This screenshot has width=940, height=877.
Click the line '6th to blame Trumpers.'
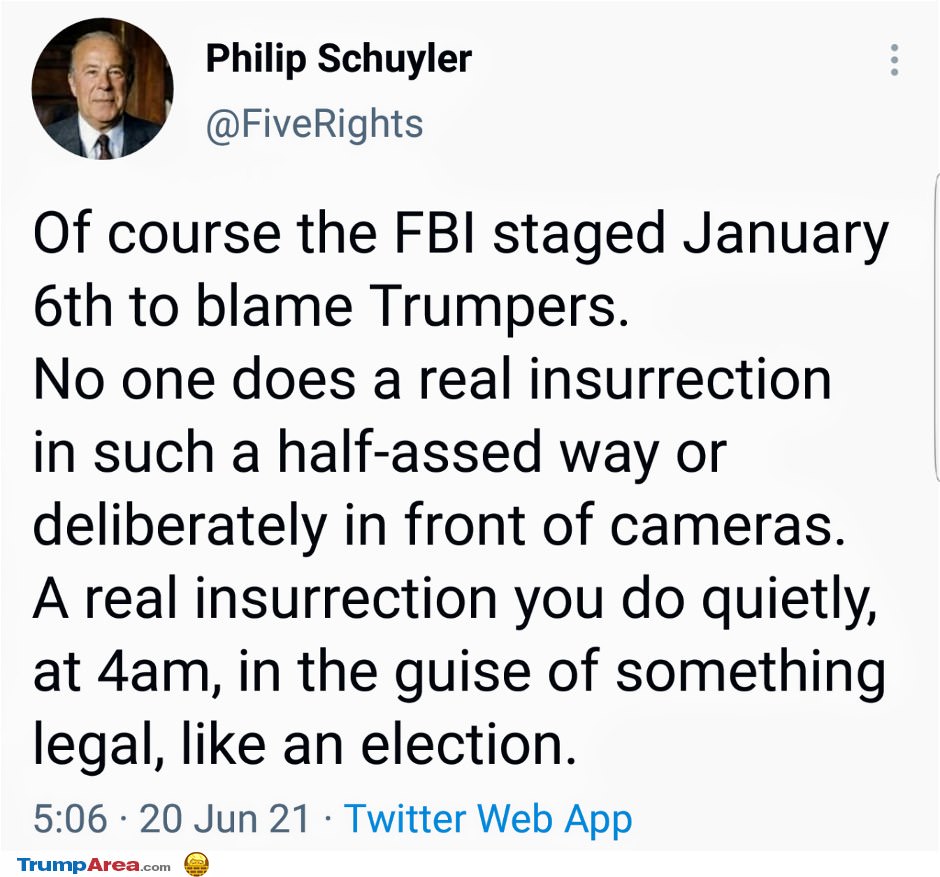coord(331,306)
